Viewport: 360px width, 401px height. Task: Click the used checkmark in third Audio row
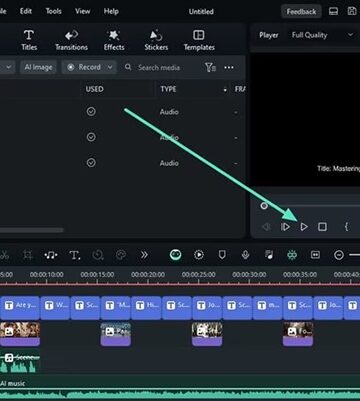(x=91, y=163)
